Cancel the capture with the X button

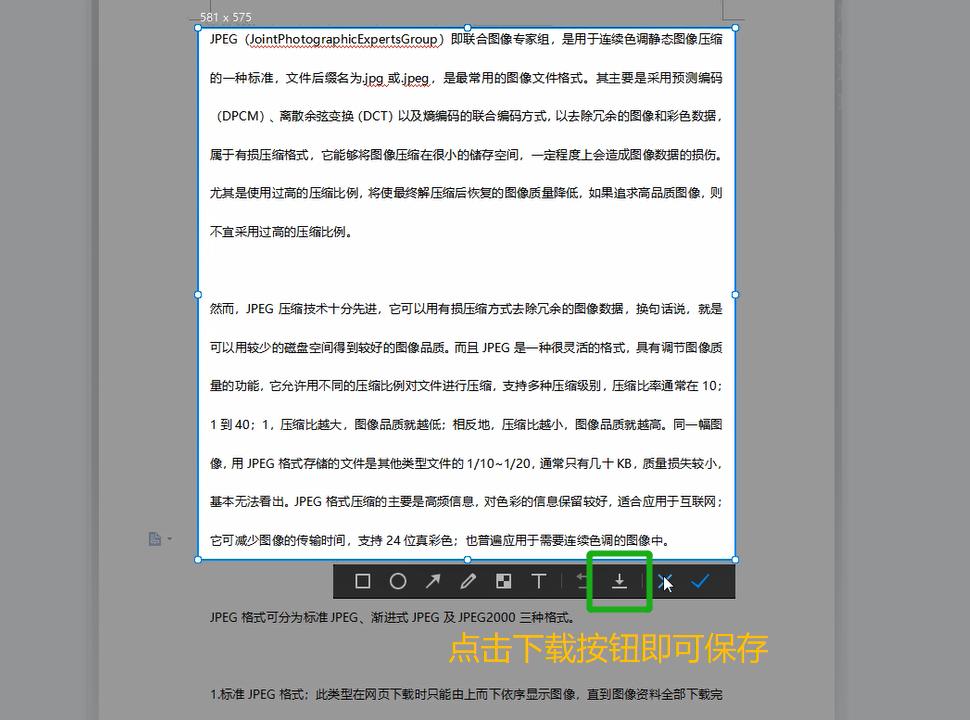(664, 580)
